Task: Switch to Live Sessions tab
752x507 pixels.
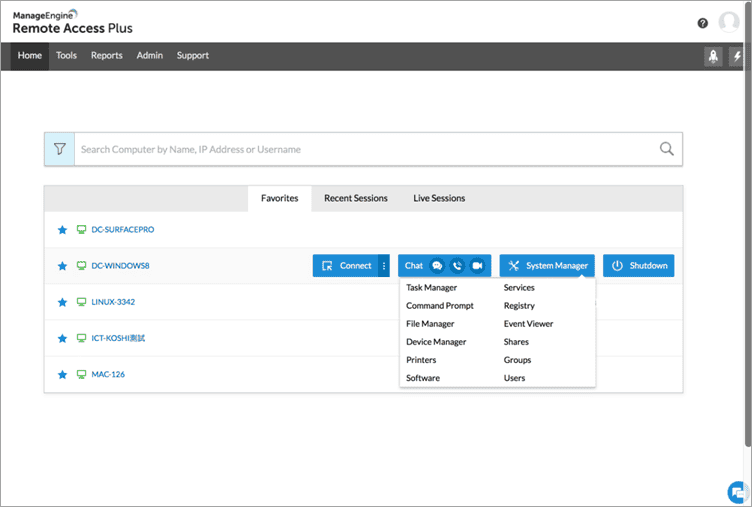Action: click(439, 199)
